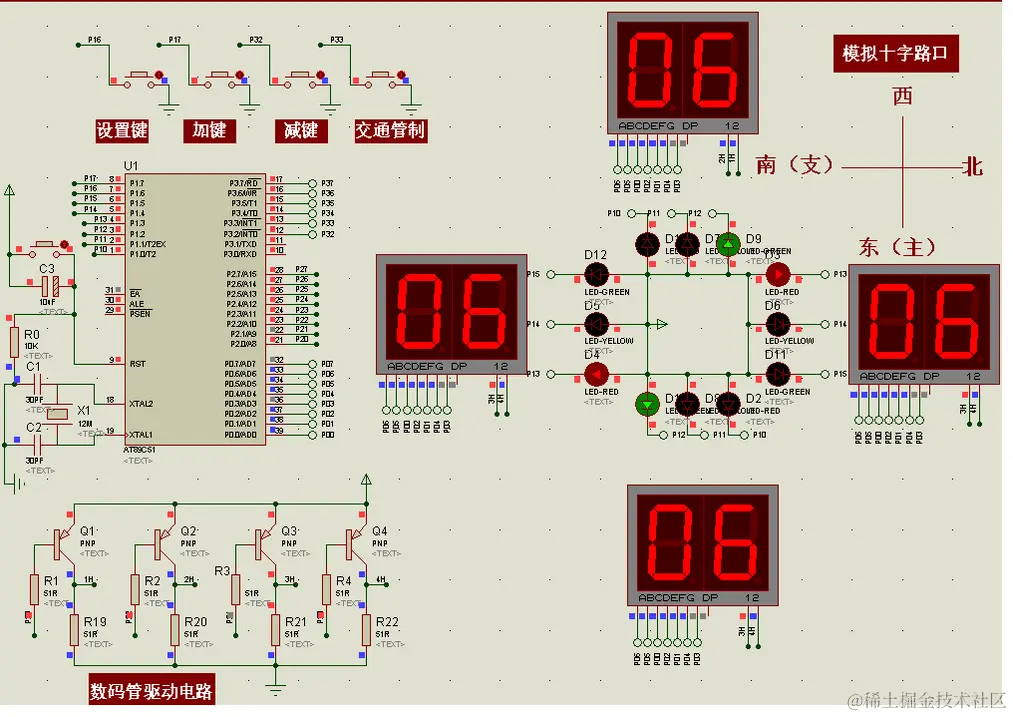The height and width of the screenshot is (717, 1013).
Task: Select capacitor C3
Action: tap(50, 286)
